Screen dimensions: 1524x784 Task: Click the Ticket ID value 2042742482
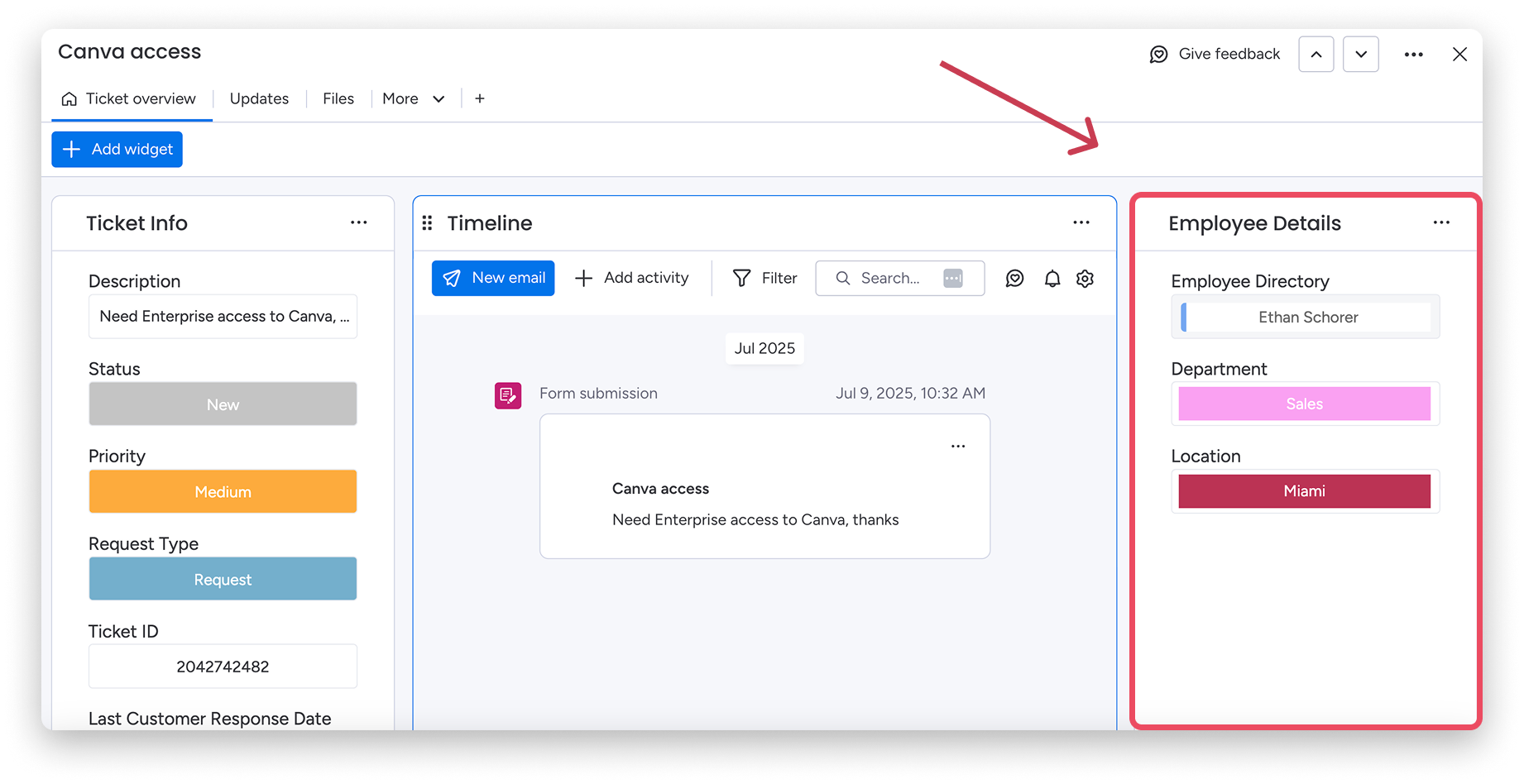(223, 667)
